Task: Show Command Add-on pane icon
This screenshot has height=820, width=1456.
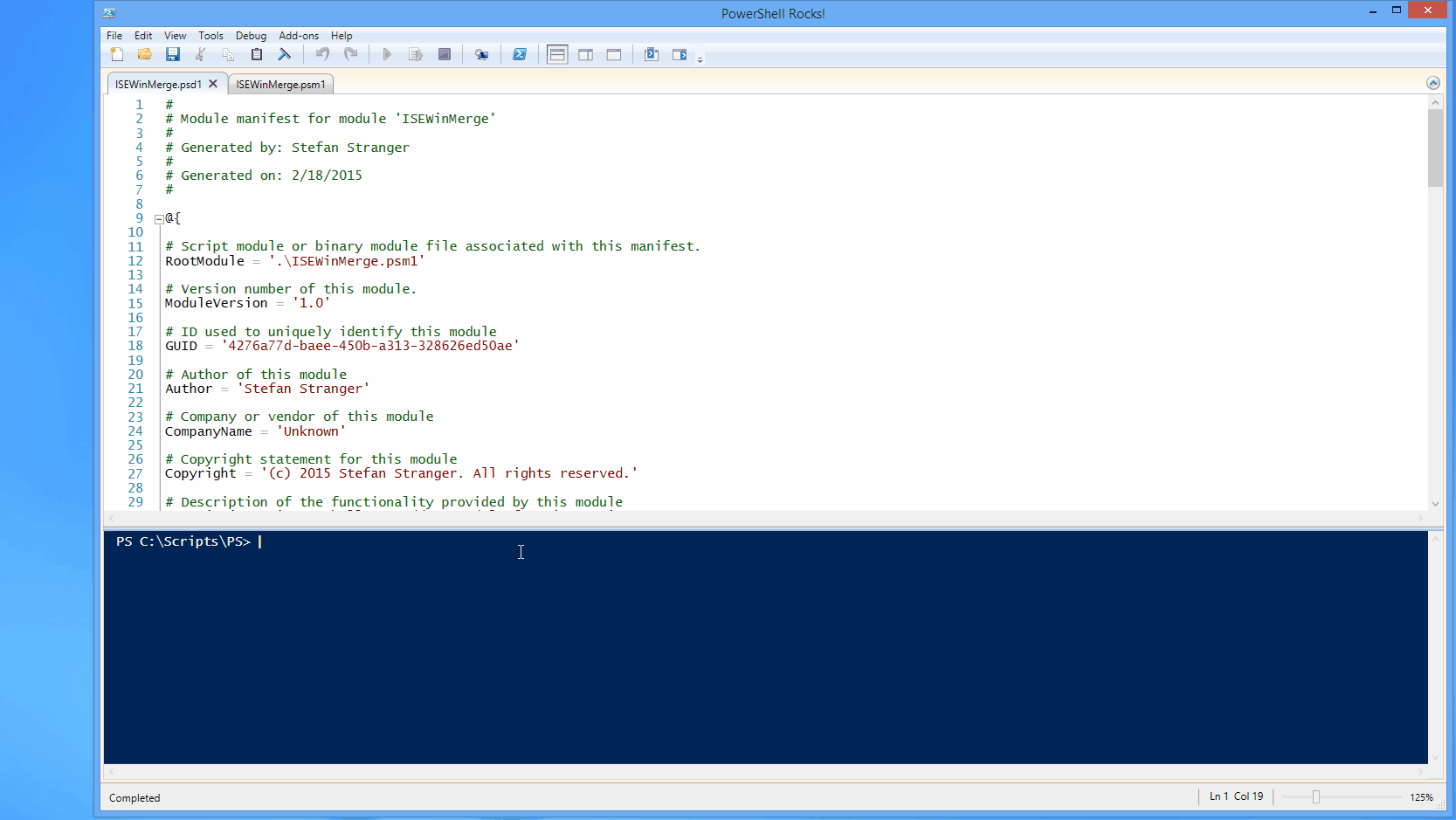Action: [680, 54]
